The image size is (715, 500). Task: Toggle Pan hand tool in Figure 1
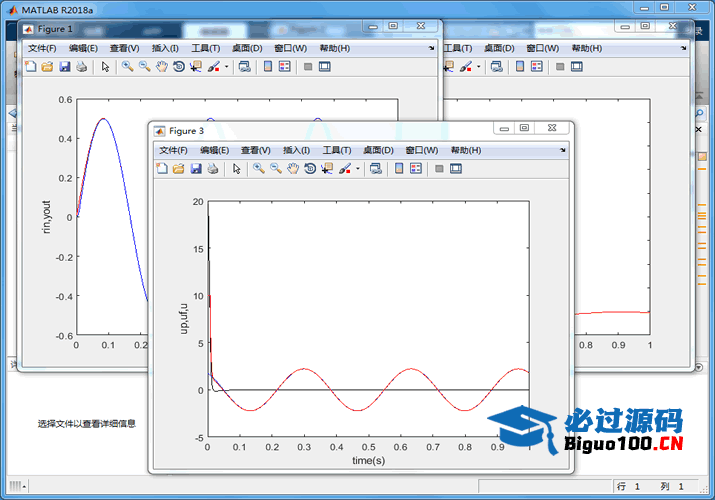[161, 67]
